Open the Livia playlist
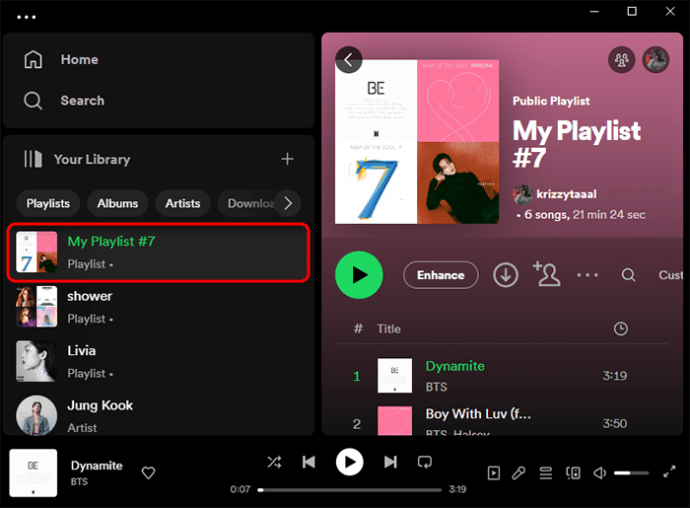The height and width of the screenshot is (508, 690). pyautogui.click(x=158, y=361)
